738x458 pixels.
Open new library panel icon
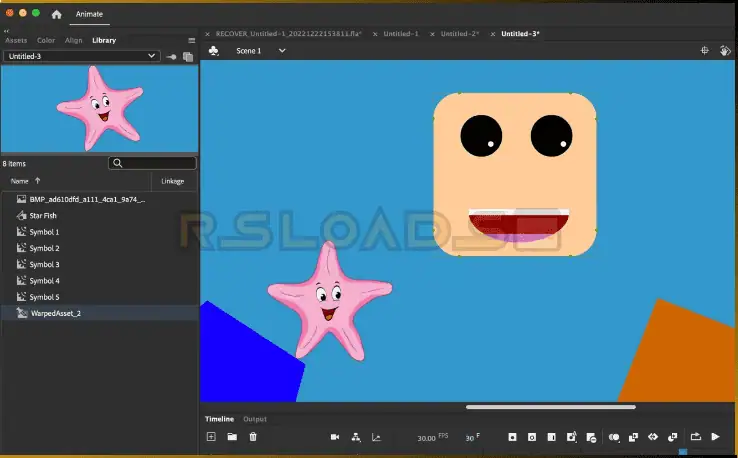[188, 57]
